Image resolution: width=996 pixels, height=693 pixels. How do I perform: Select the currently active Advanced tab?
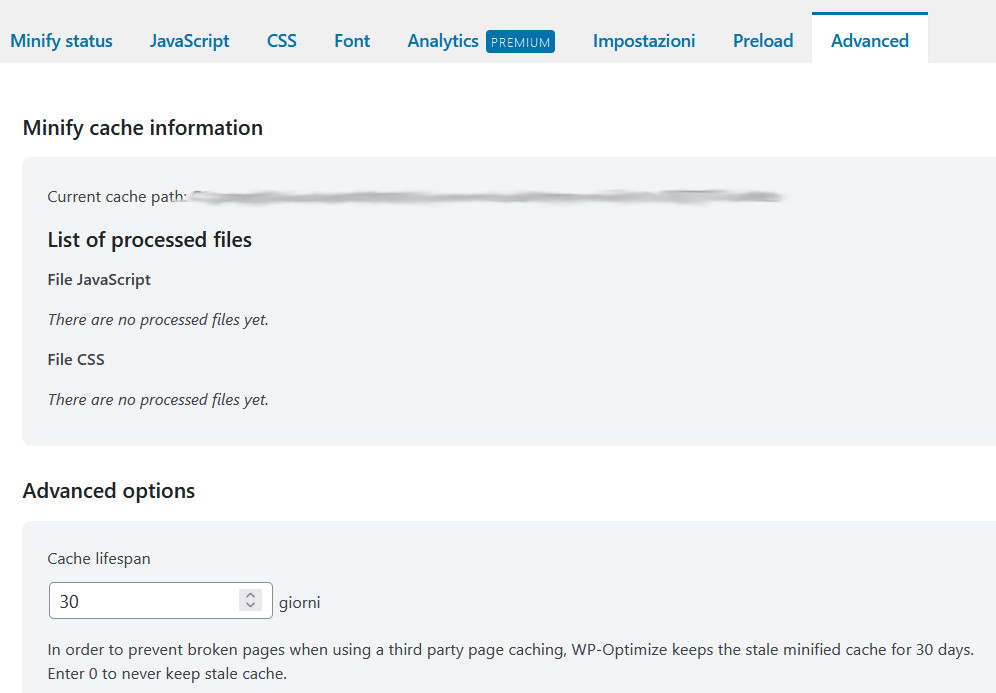tap(869, 41)
